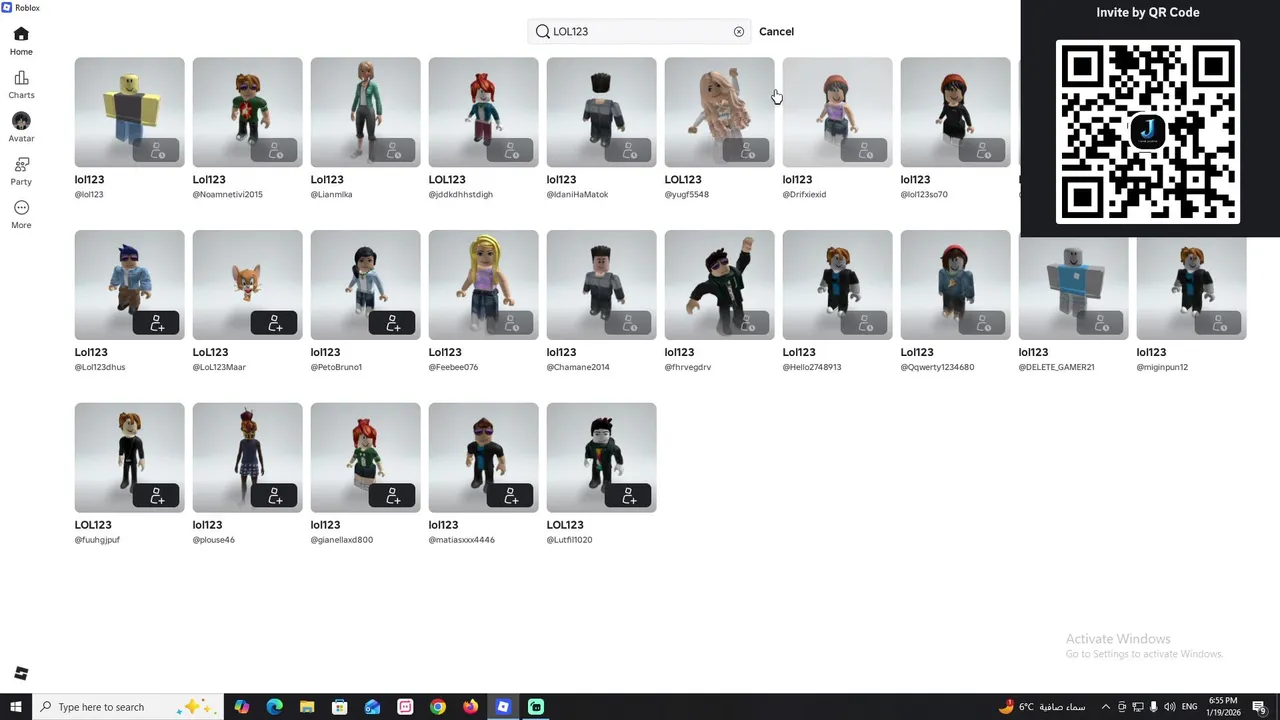Add friend @fuuhgjpuf

point(157,496)
